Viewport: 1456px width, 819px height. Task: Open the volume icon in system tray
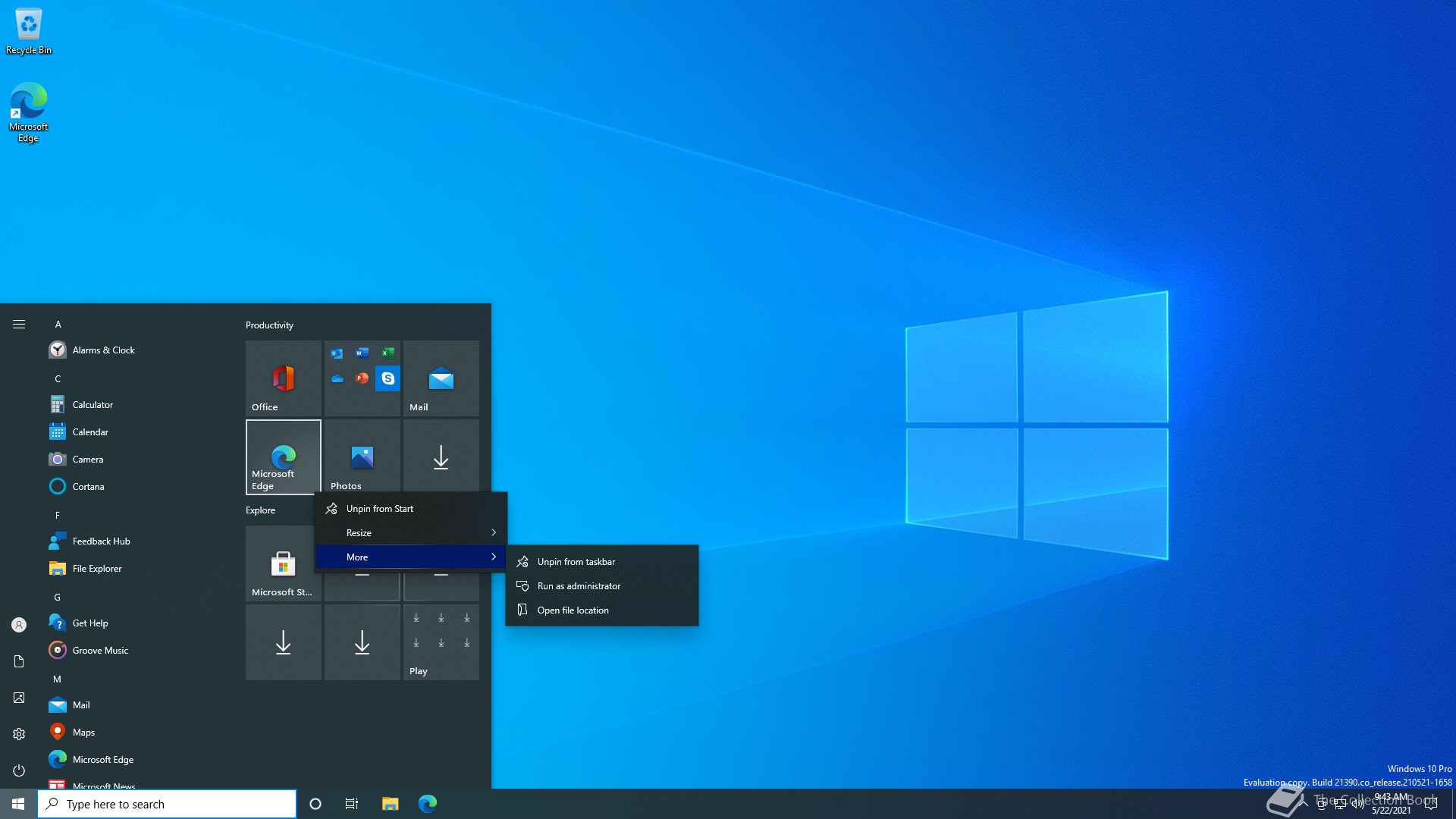coord(1358,804)
